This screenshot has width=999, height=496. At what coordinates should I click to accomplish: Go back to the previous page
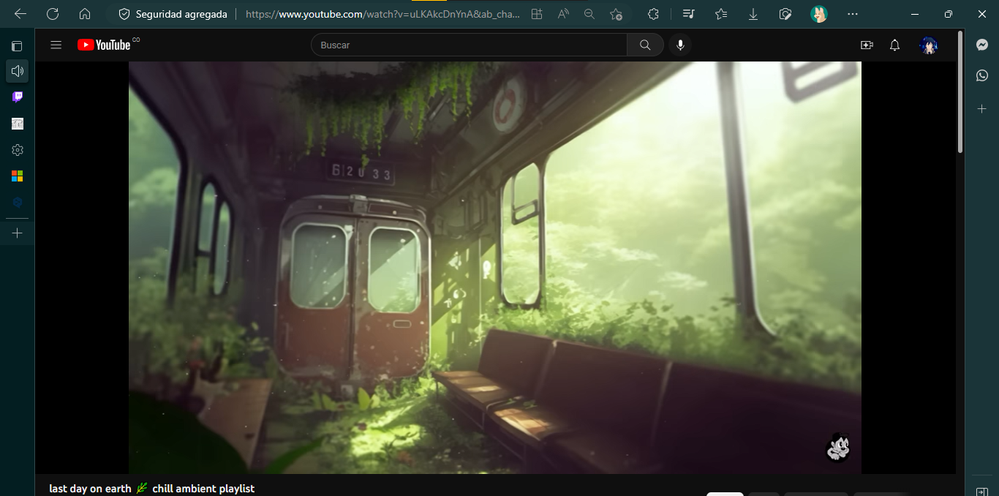(20, 14)
